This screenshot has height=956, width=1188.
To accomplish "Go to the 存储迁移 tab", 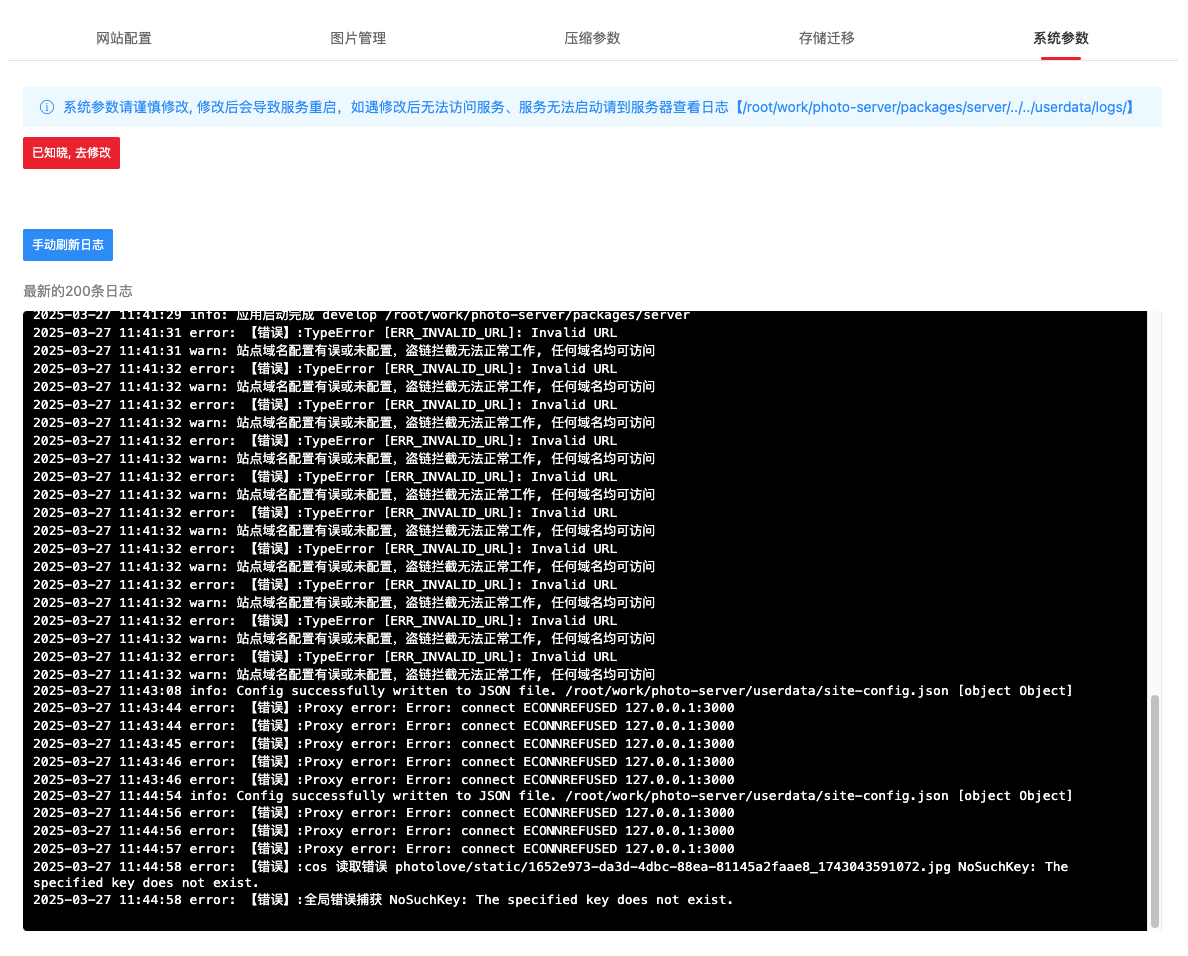I will pyautogui.click(x=826, y=38).
